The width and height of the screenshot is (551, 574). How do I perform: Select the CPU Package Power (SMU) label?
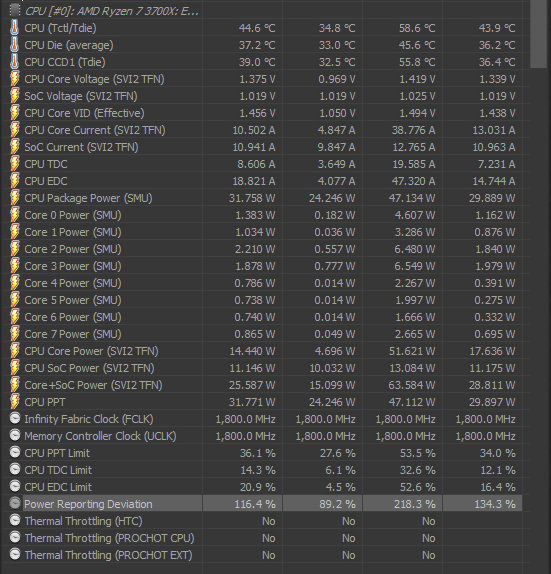[88, 198]
